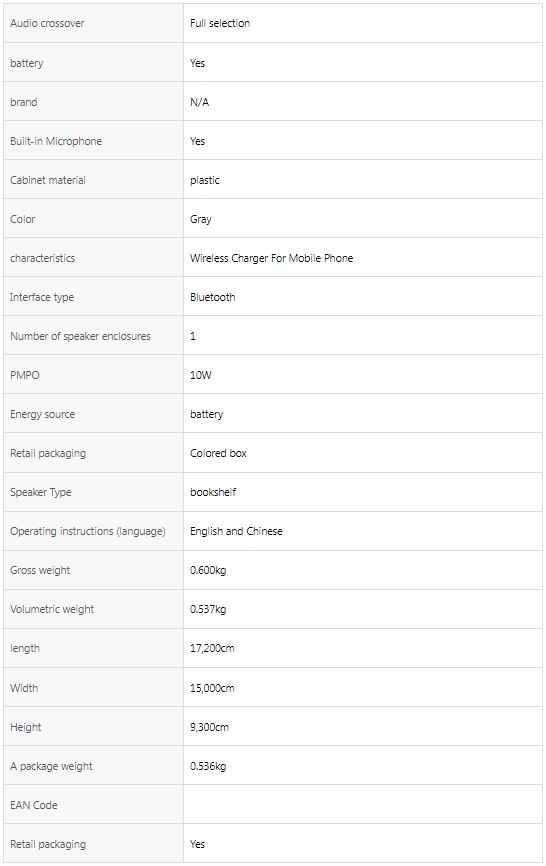Click the Speaker Type value bookshelf
This screenshot has width=546, height=866.
click(x=213, y=492)
